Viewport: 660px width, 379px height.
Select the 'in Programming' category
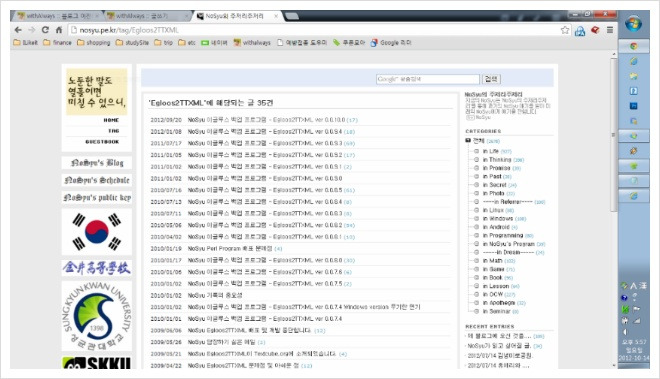click(503, 235)
